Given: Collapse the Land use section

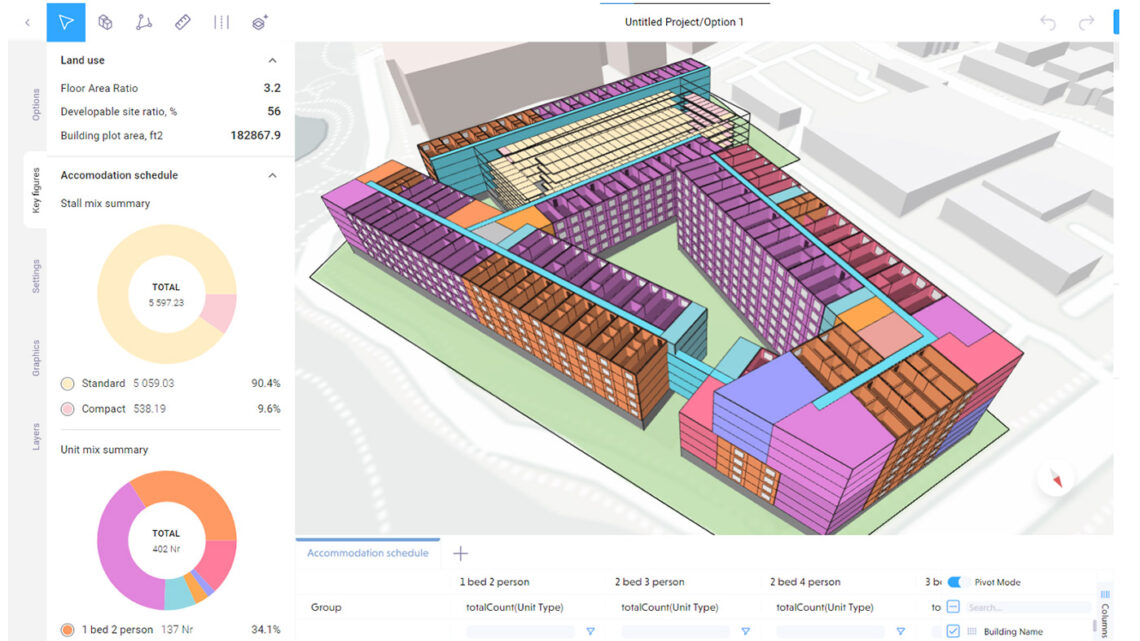Looking at the screenshot, I should 272,59.
